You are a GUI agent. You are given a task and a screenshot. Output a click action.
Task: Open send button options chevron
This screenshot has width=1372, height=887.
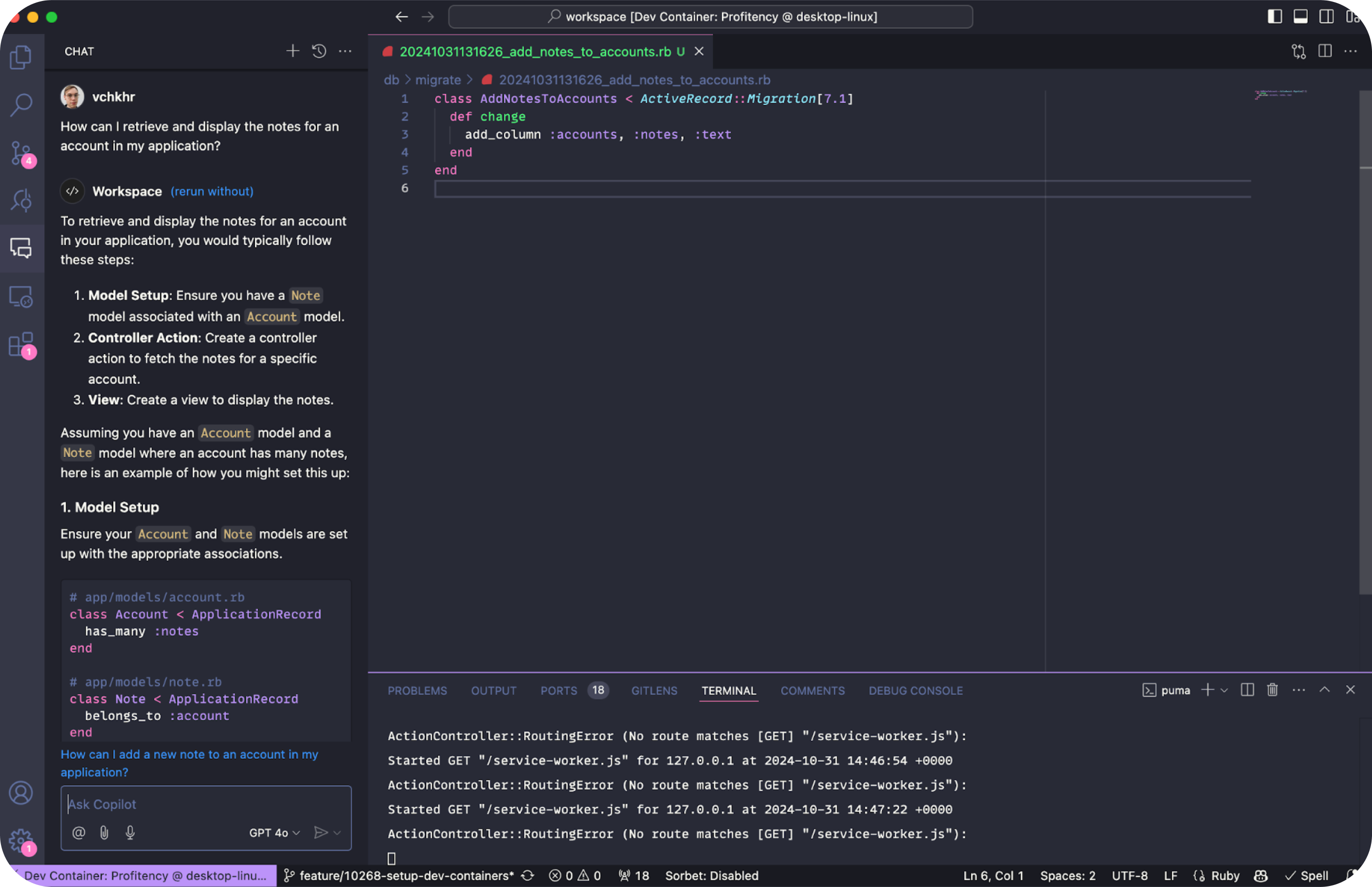pyautogui.click(x=338, y=832)
